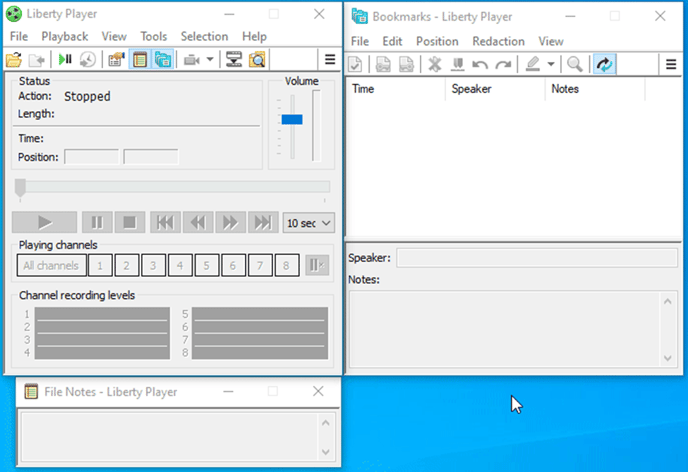The width and height of the screenshot is (688, 472).
Task: Click the bookmark marker icon in Bookmarks toolbar
Action: [458, 64]
